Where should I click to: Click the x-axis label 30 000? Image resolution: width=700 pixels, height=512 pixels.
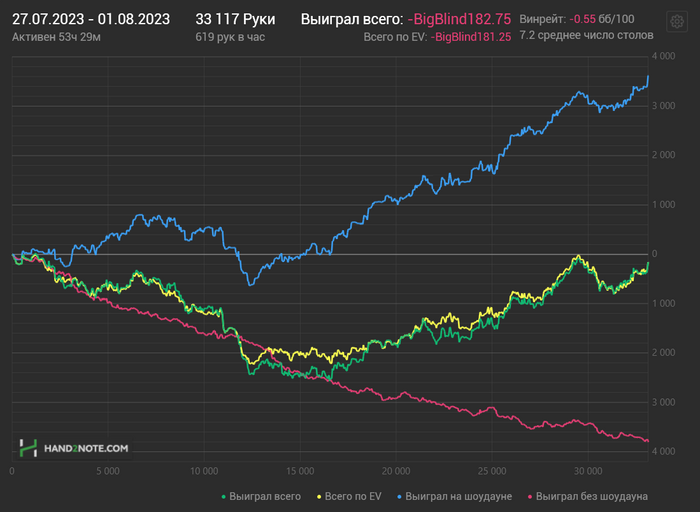pyautogui.click(x=588, y=471)
